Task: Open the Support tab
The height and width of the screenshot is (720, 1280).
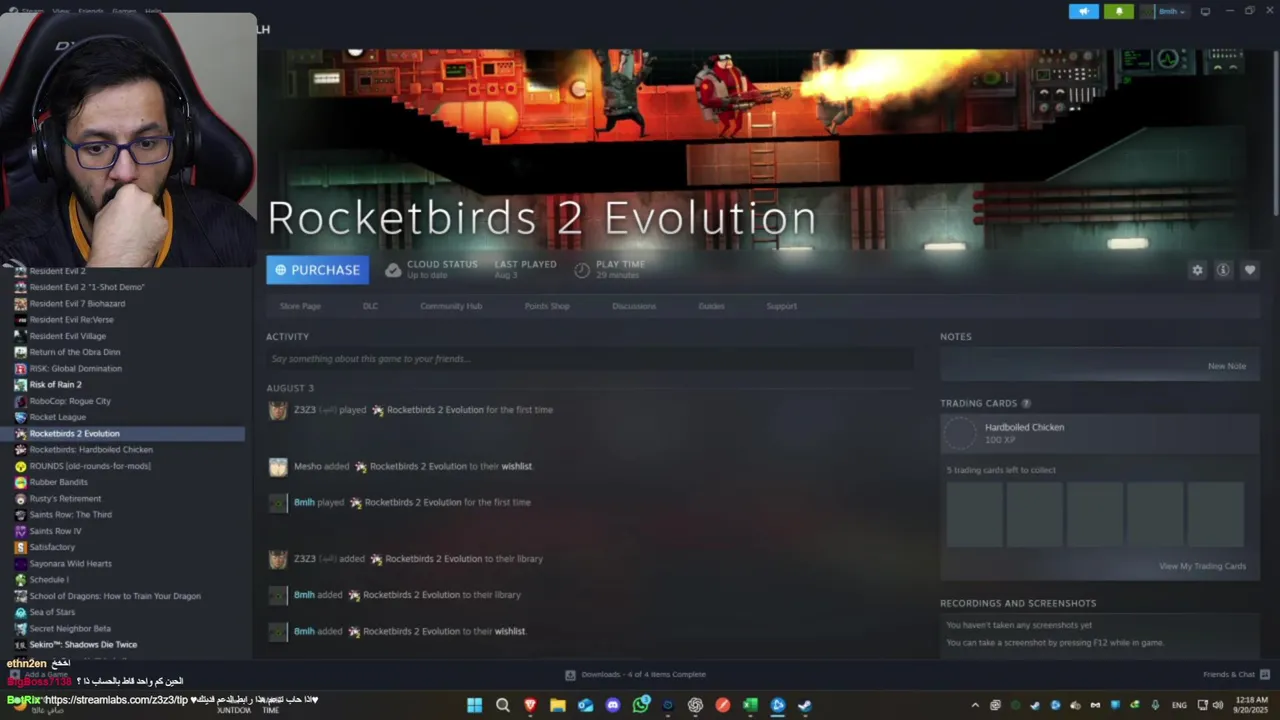Action: 781,306
